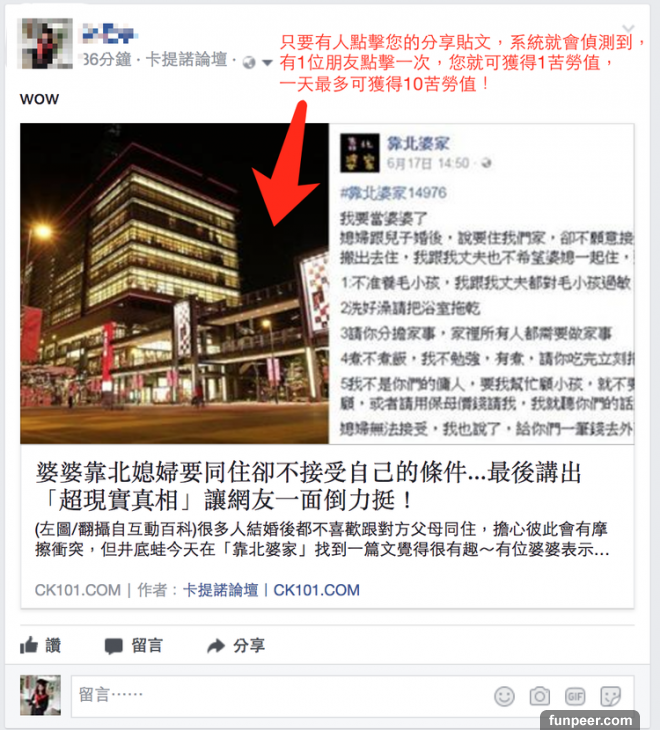Viewport: 660px width, 730px height.
Task: Open the GIF picker
Action: click(x=575, y=696)
